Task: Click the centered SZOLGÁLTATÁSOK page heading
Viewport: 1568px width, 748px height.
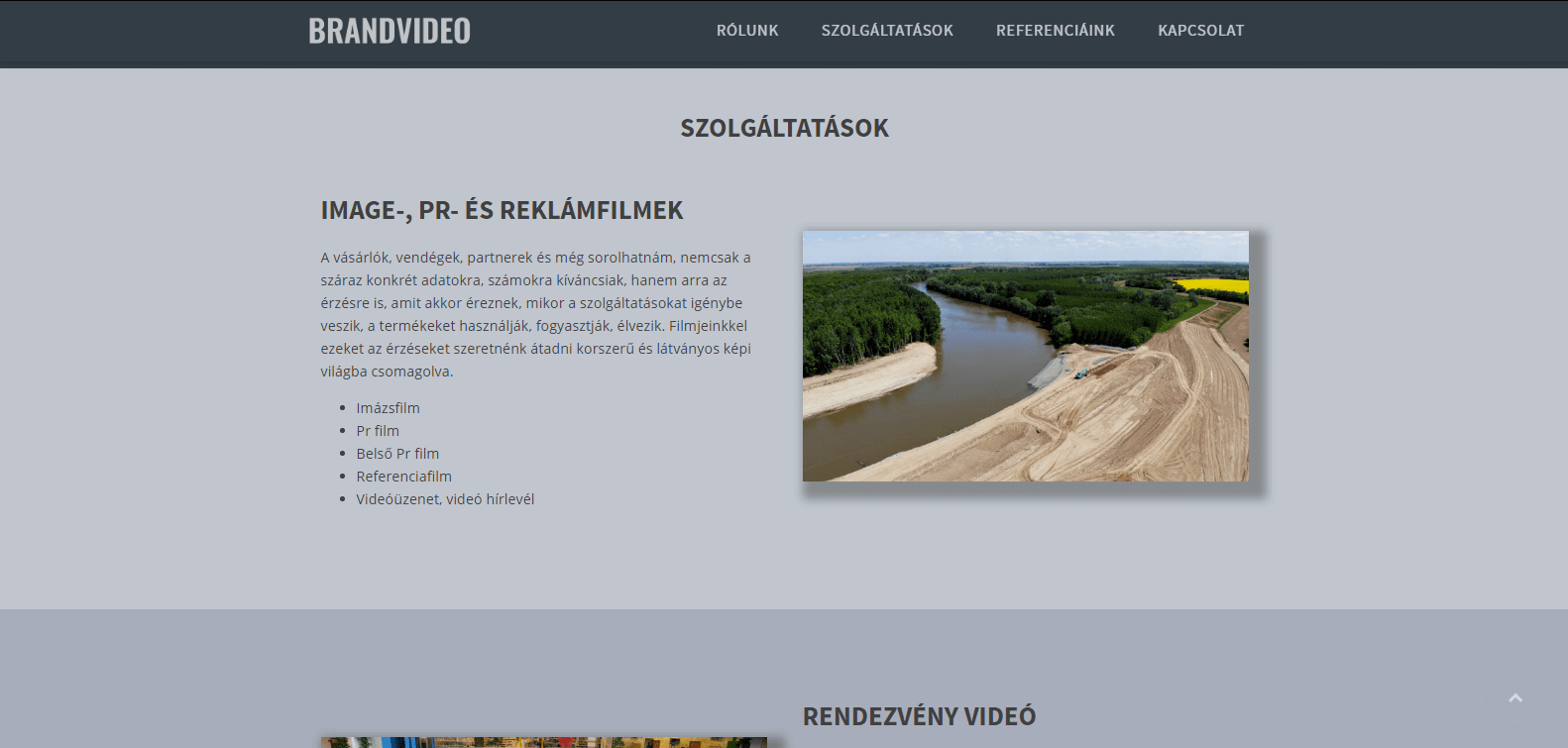Action: coord(784,128)
